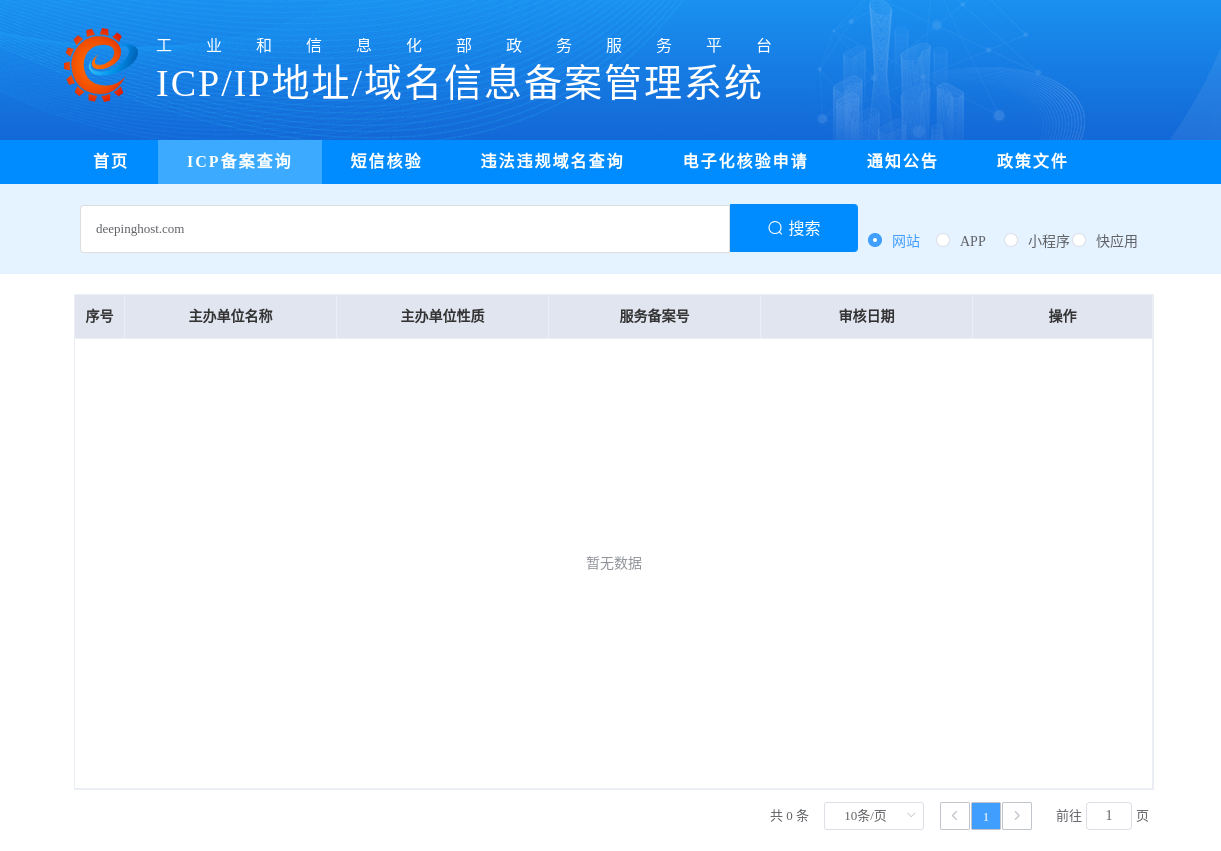Go to next page arrow
1221x851 pixels.
(x=1017, y=816)
